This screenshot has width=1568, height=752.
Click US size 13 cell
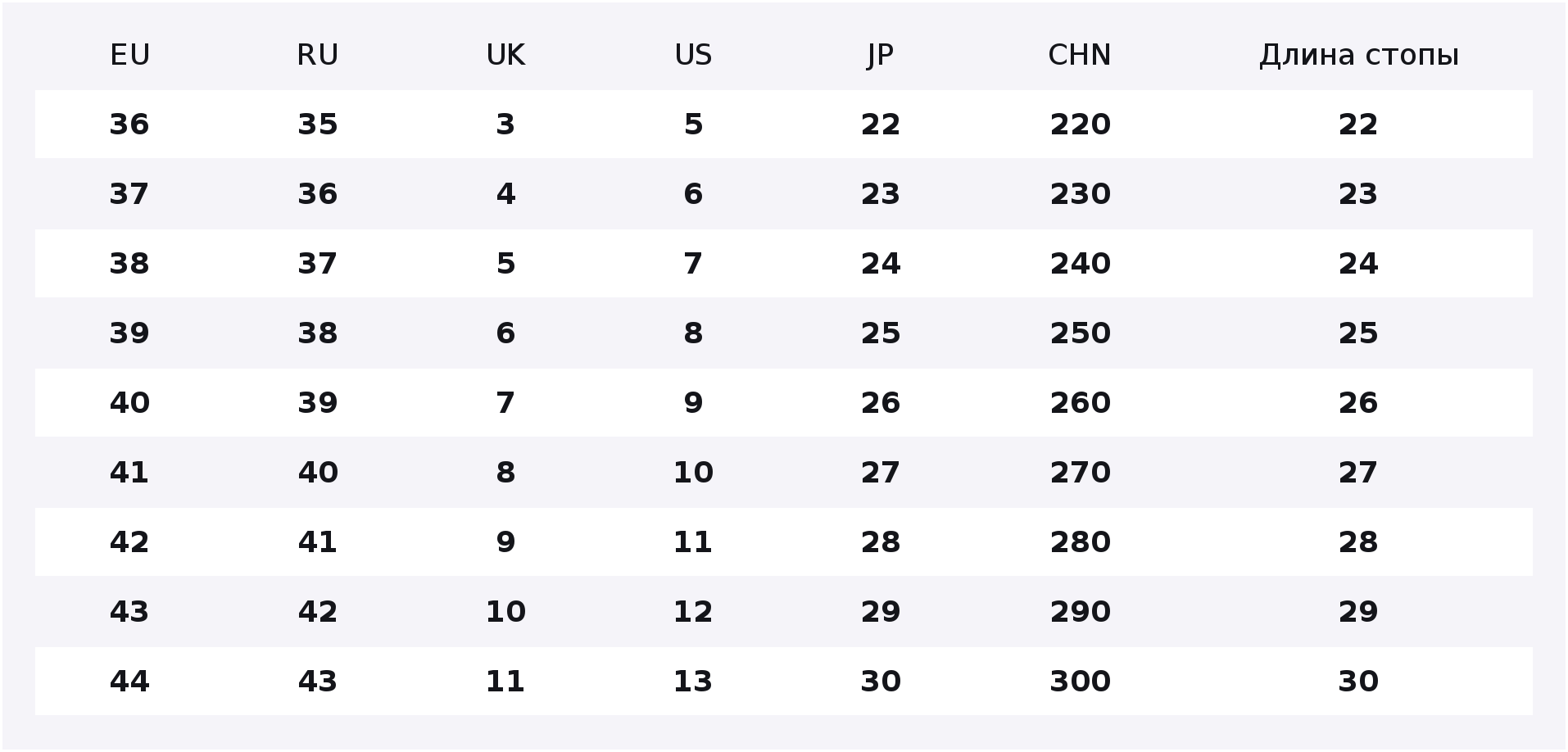pos(693,682)
